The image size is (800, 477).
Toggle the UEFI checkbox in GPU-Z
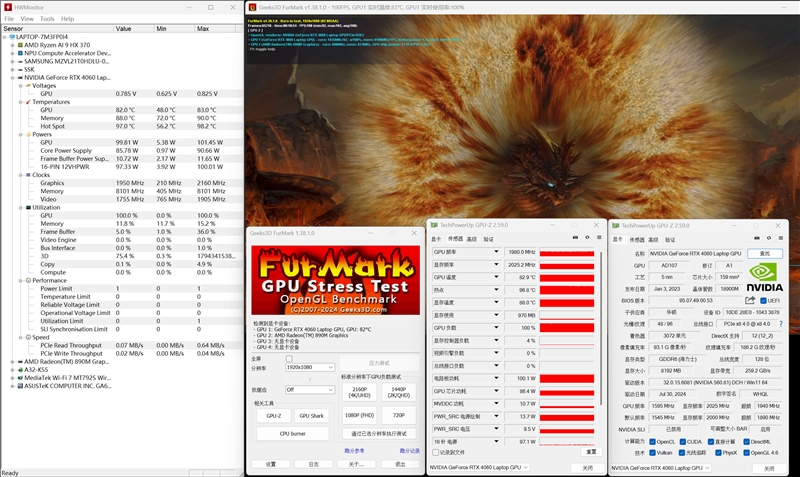[x=763, y=301]
